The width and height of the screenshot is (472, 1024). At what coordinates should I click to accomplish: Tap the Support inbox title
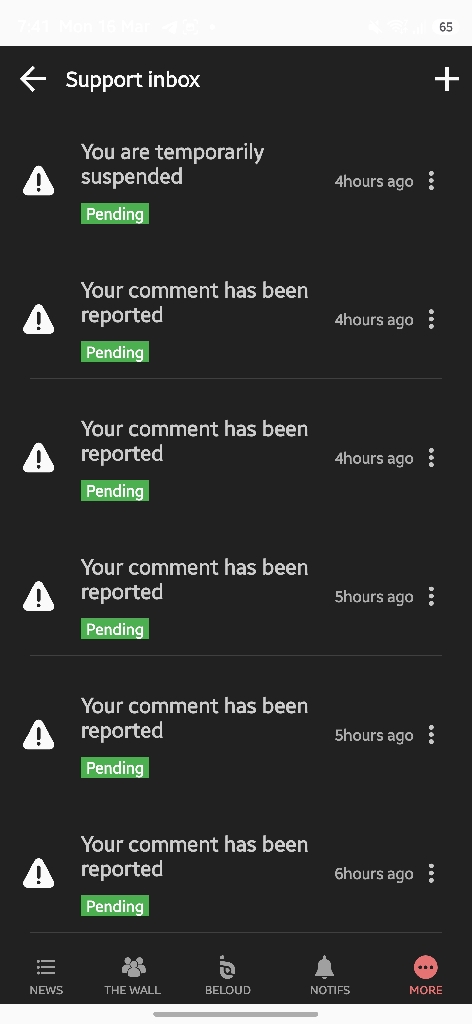point(133,80)
